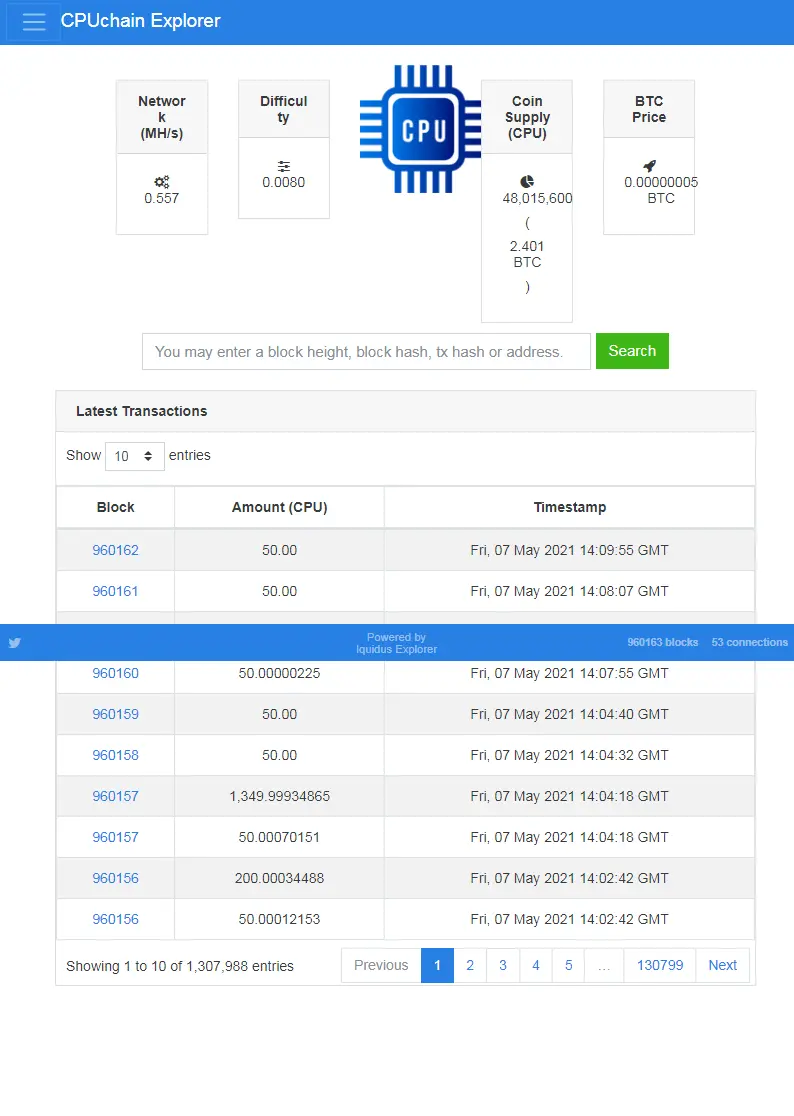Viewport: 794px width, 1116px height.
Task: Click timestamp Fri, 07 May 2021 14:04:40 GMT
Action: coord(569,715)
